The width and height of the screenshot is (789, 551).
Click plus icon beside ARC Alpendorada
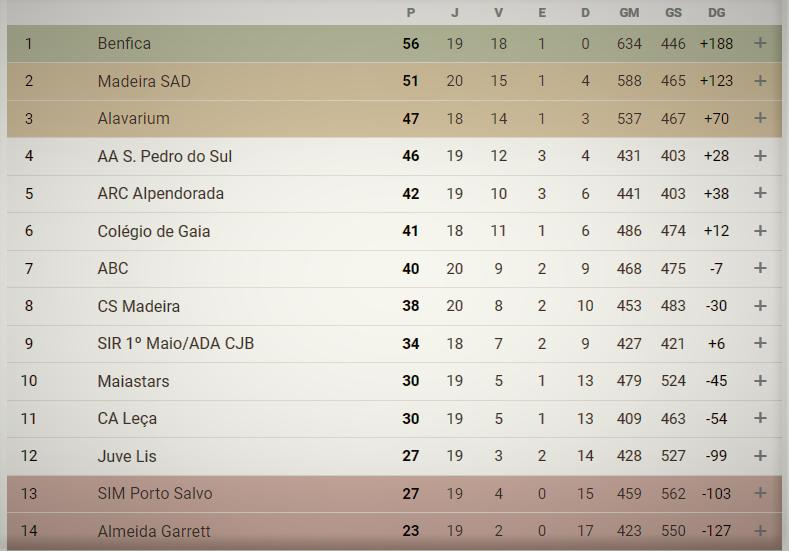click(760, 193)
